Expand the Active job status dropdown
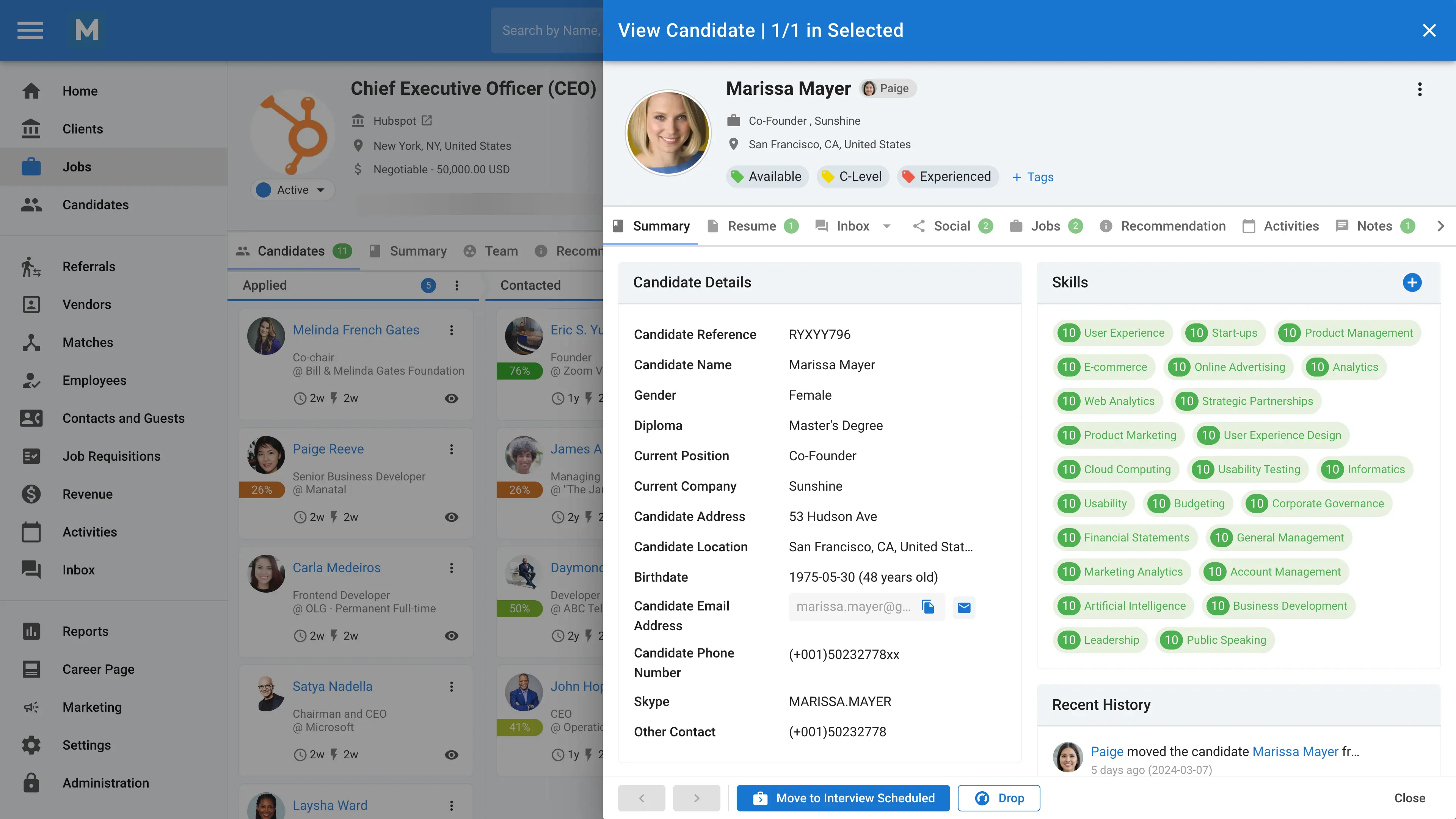The width and height of the screenshot is (1456, 819). [320, 190]
